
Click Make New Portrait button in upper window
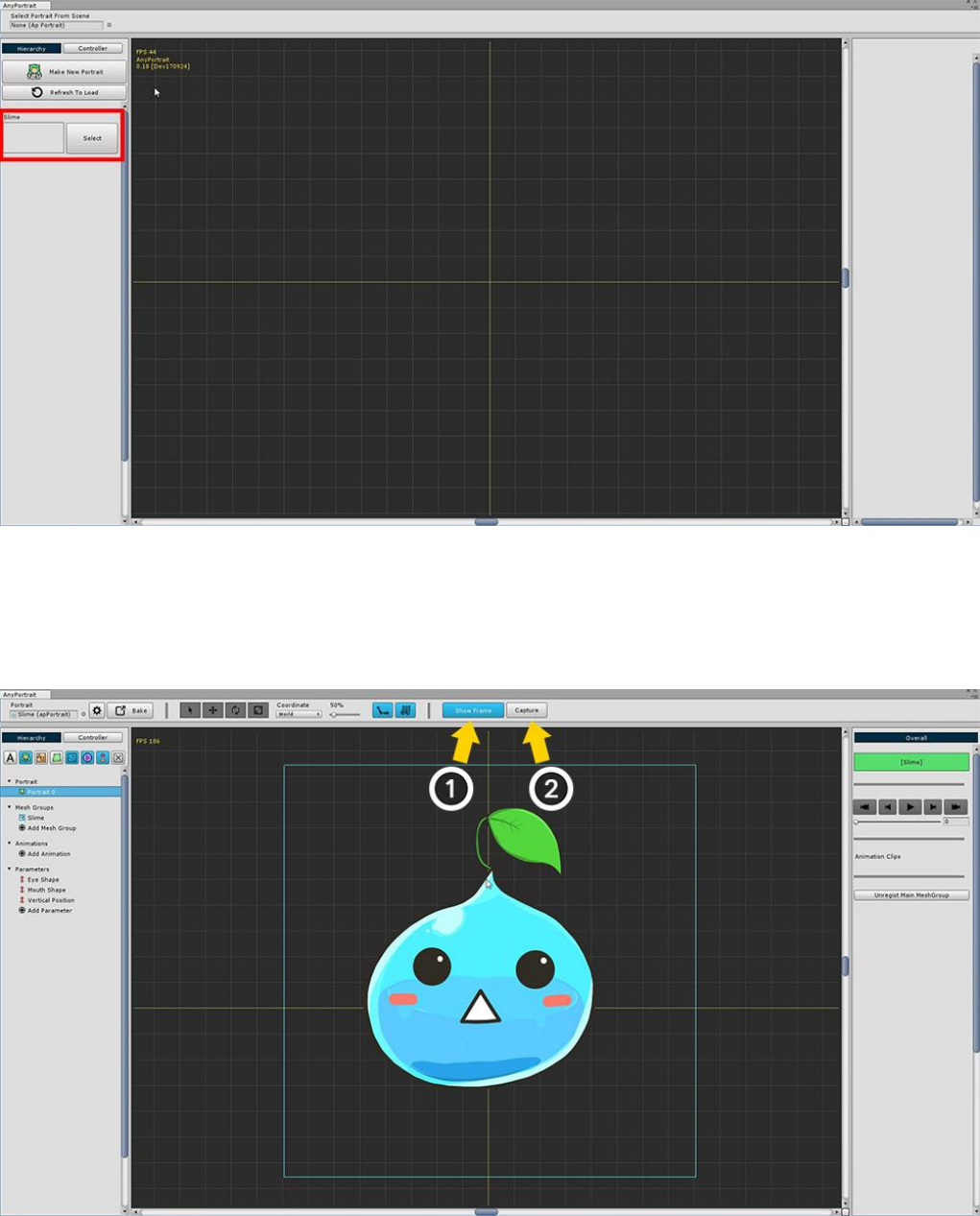coord(64,72)
